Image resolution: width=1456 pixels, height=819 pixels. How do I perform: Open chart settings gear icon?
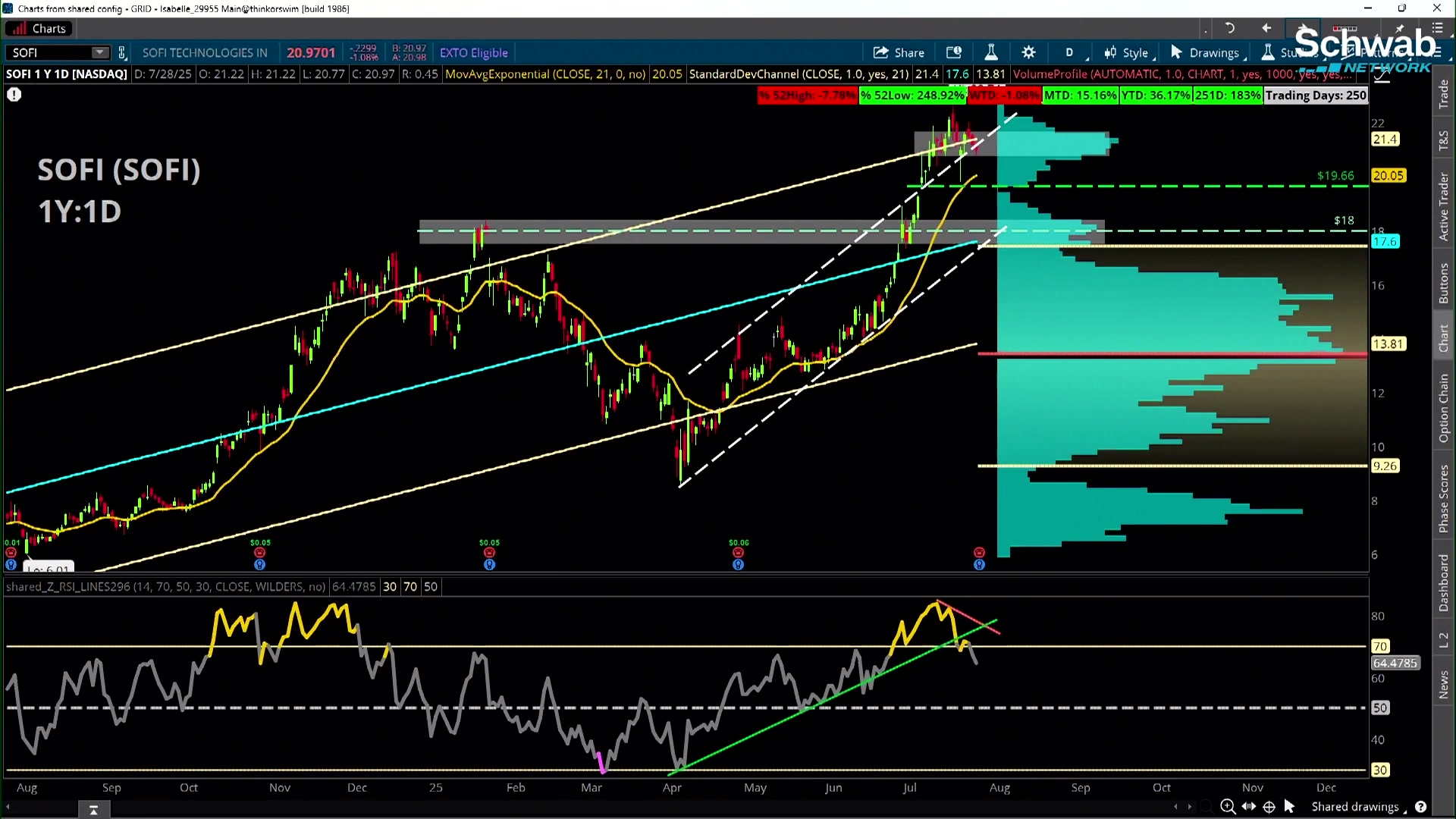coord(1028,52)
